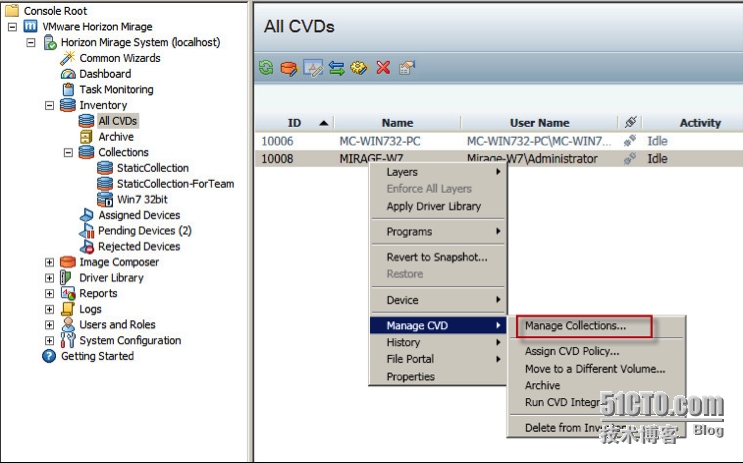The image size is (743, 463).
Task: Open the File Portal submenu
Action: click(438, 359)
